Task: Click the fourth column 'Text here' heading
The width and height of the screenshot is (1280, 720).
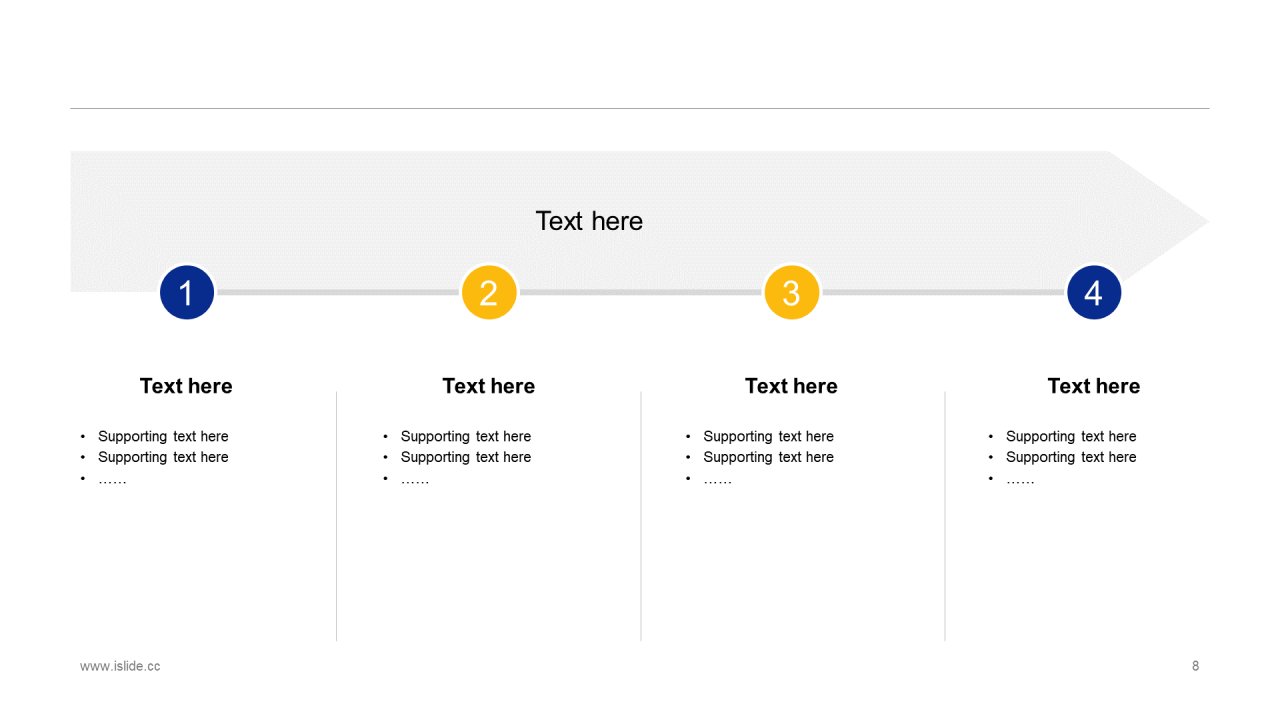Action: (x=1094, y=386)
